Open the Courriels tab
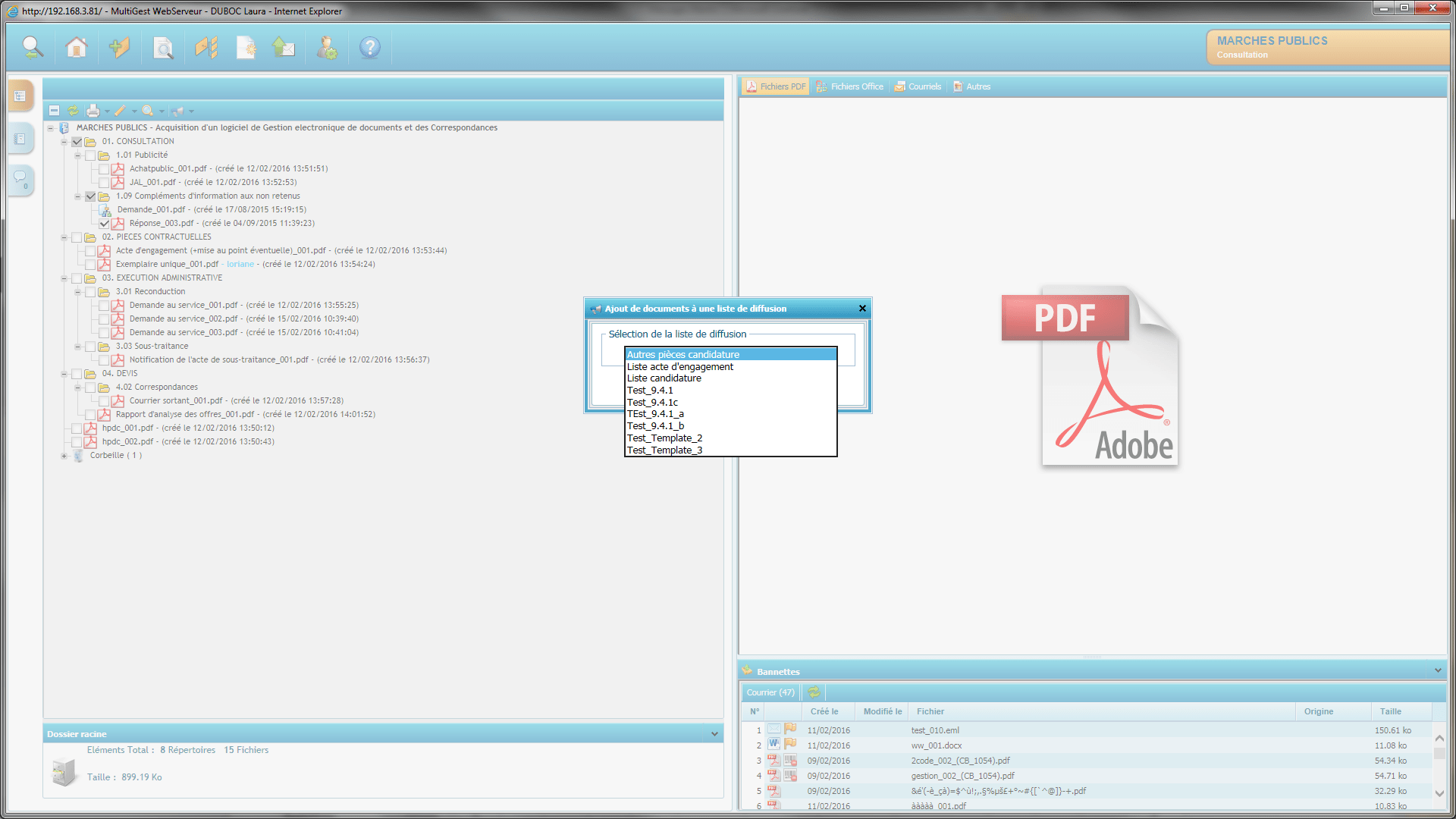Image resolution: width=1456 pixels, height=819 pixels. click(x=918, y=86)
